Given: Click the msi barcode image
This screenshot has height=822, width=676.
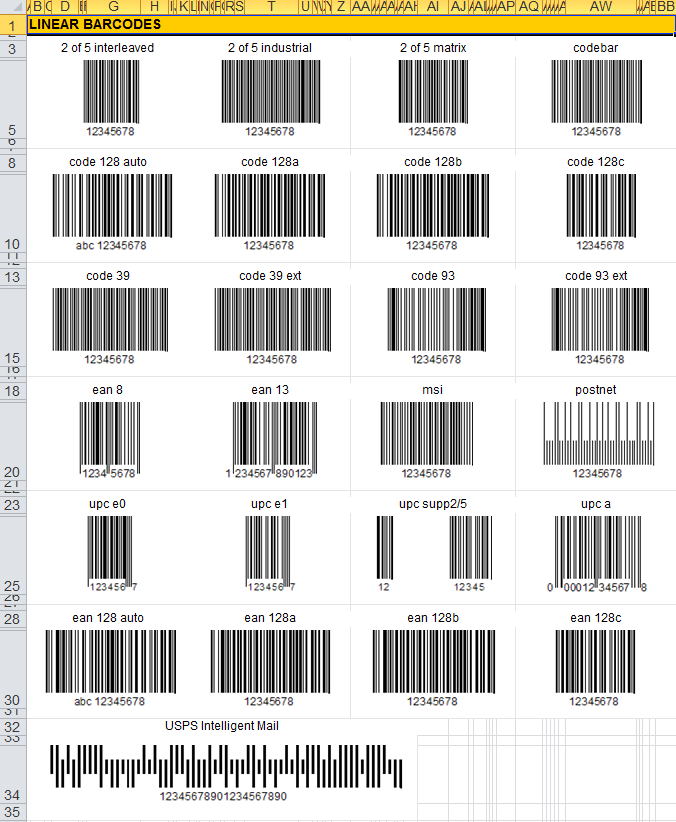Looking at the screenshot, I should 427,434.
